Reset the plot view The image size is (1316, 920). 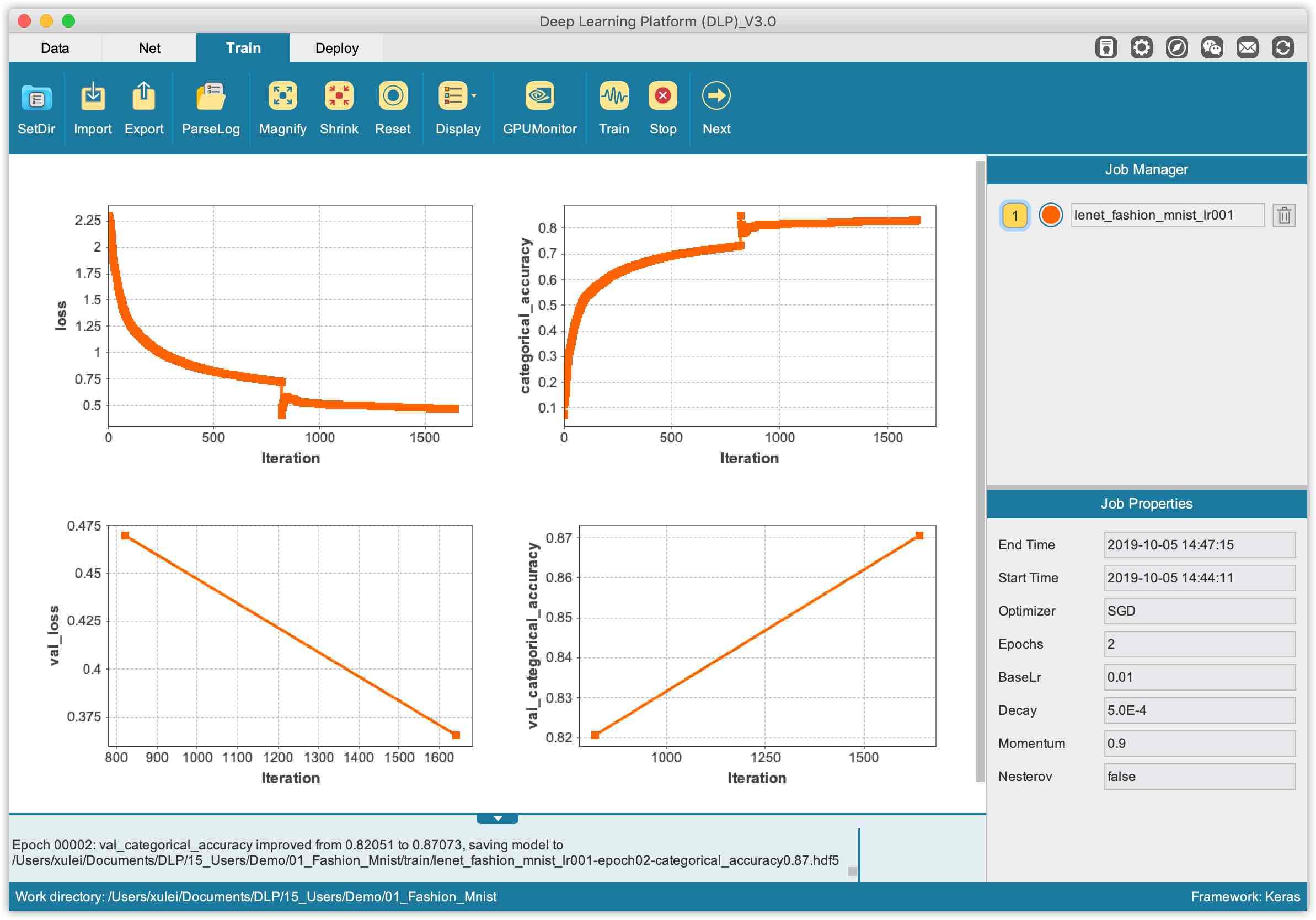click(x=392, y=96)
